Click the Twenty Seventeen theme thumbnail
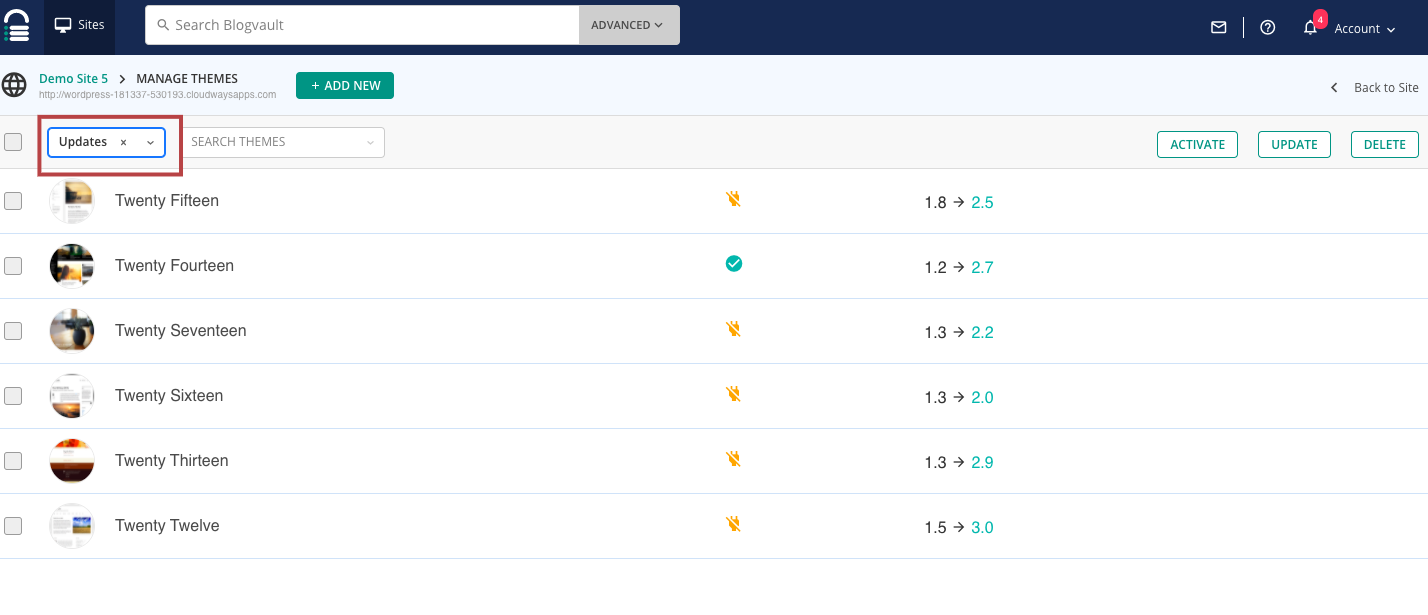The height and width of the screenshot is (615, 1428). point(72,331)
